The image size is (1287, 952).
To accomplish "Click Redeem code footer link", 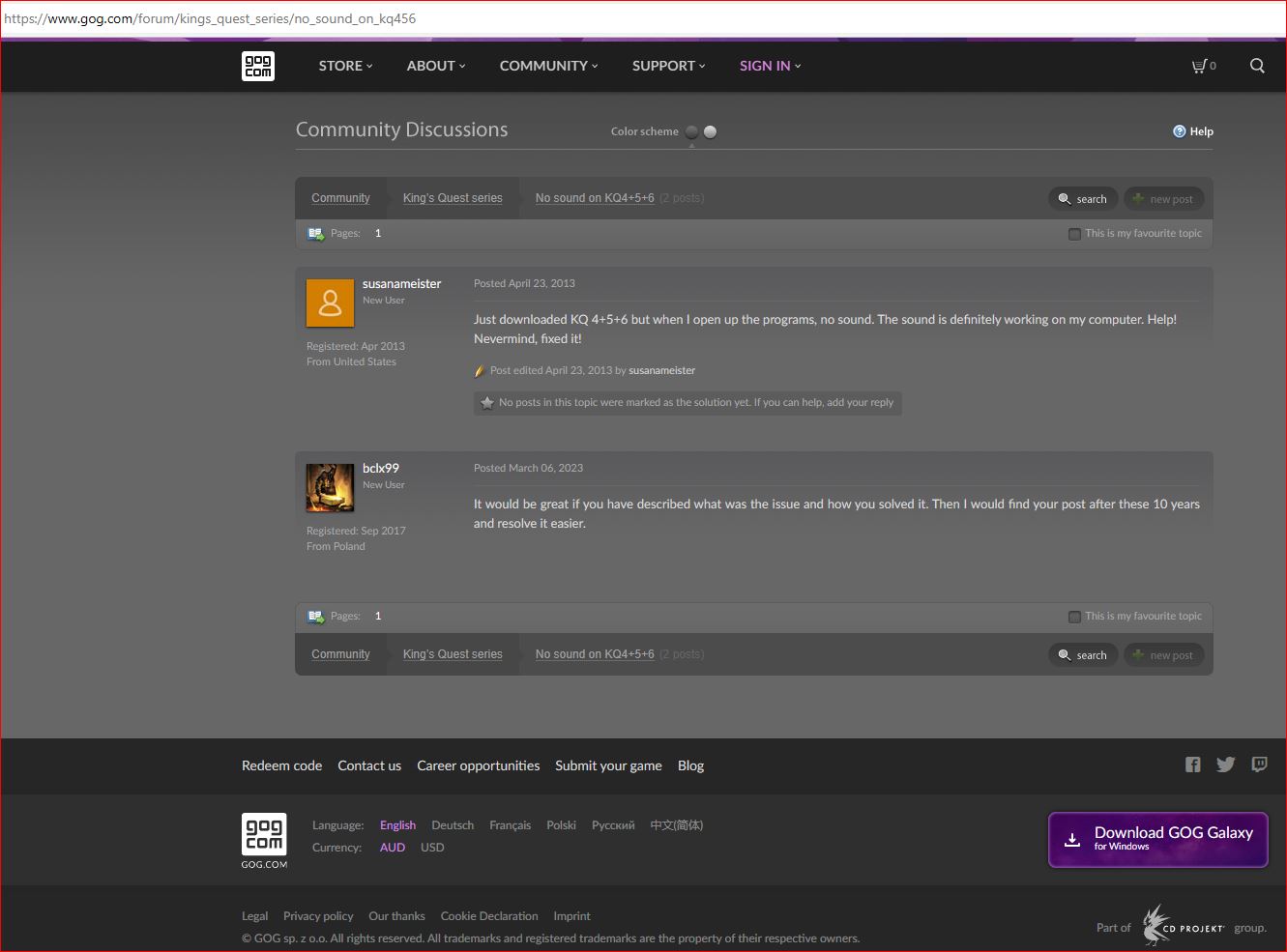I will click(281, 765).
